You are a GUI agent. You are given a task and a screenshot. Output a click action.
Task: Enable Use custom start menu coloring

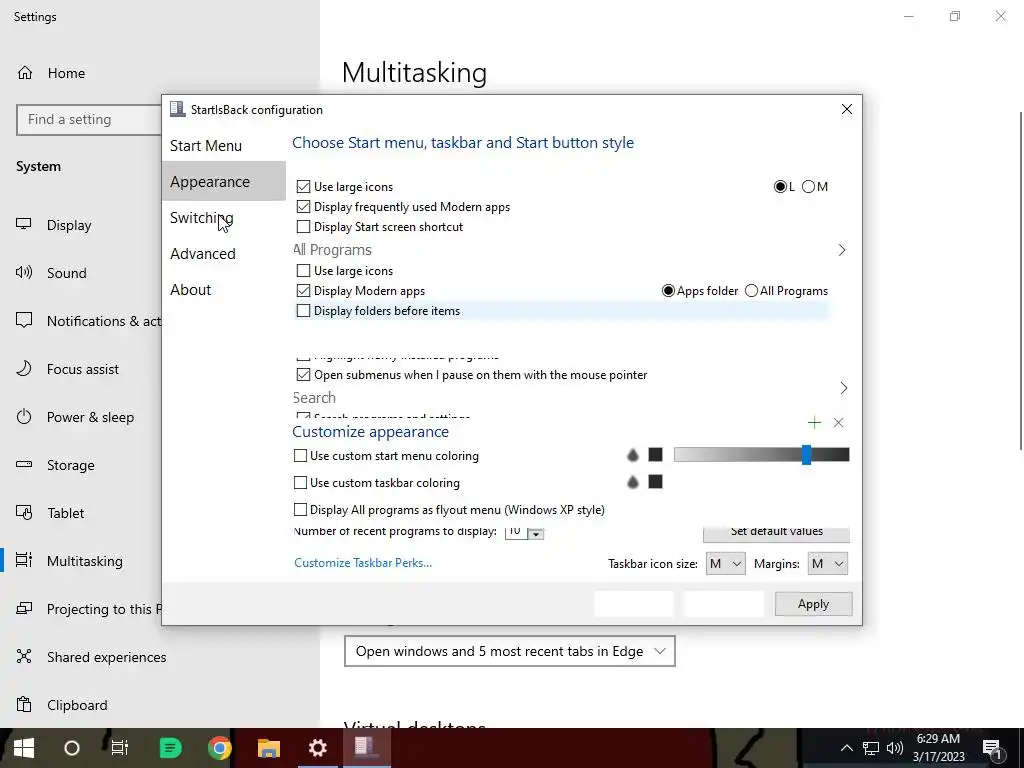pos(300,456)
